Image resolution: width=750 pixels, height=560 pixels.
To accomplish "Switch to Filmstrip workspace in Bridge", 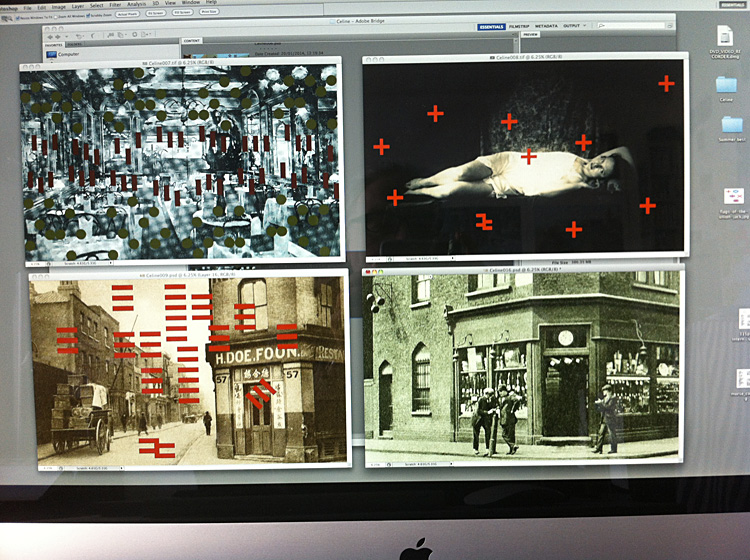I will (518, 26).
